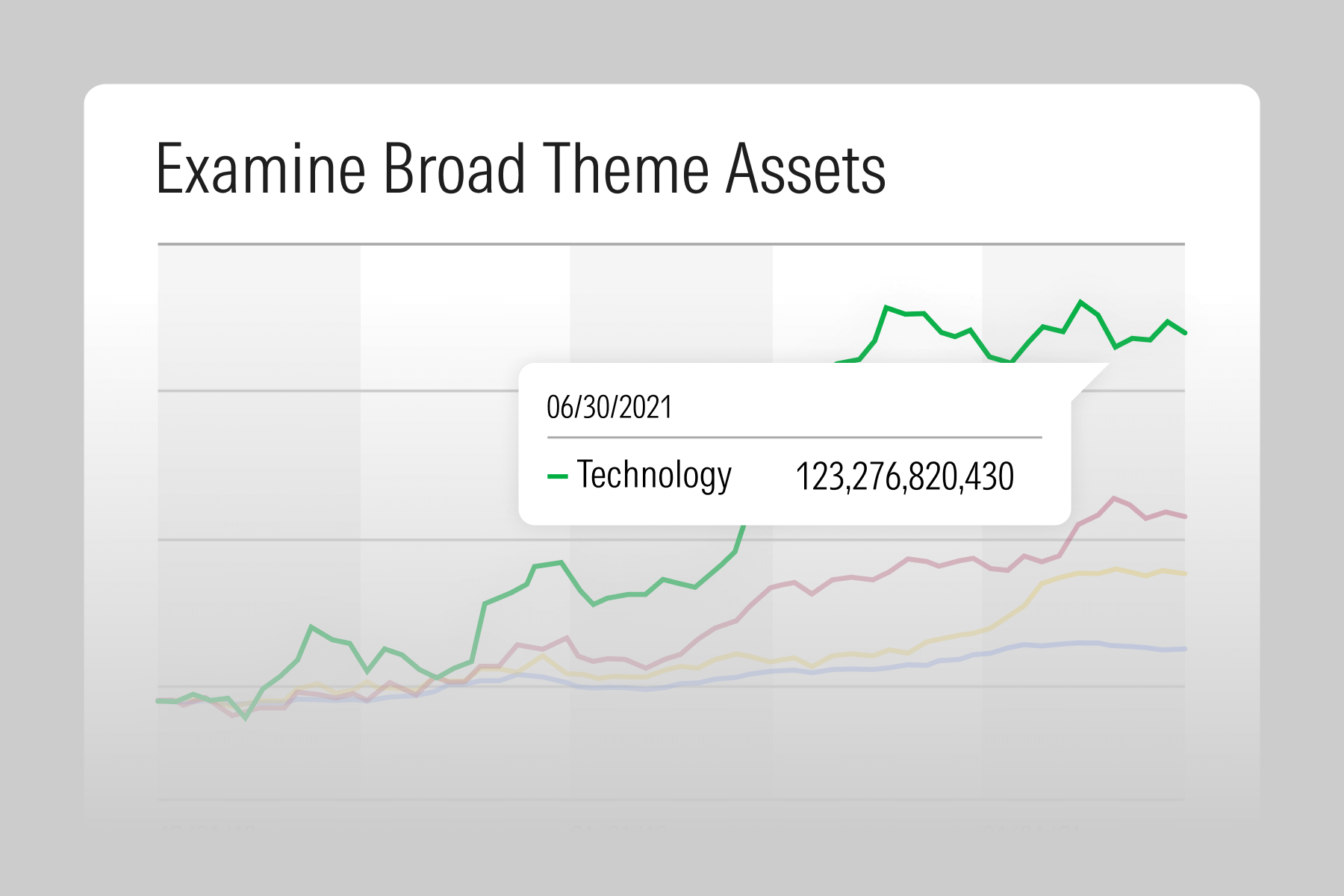The image size is (1344, 896).
Task: Click the chart's dark top border line
Action: coord(671,244)
